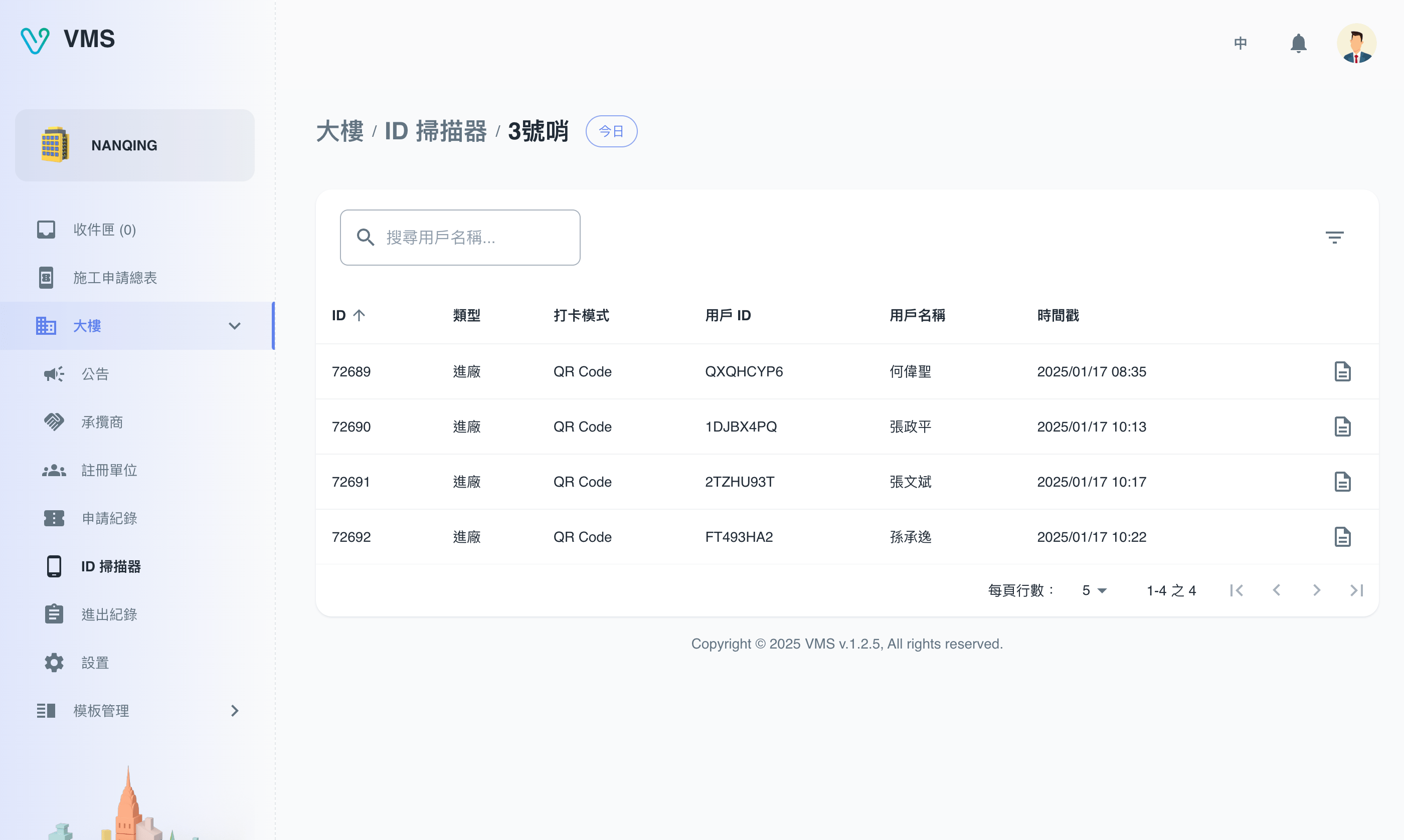Open document icon for record 72691

point(1342,482)
